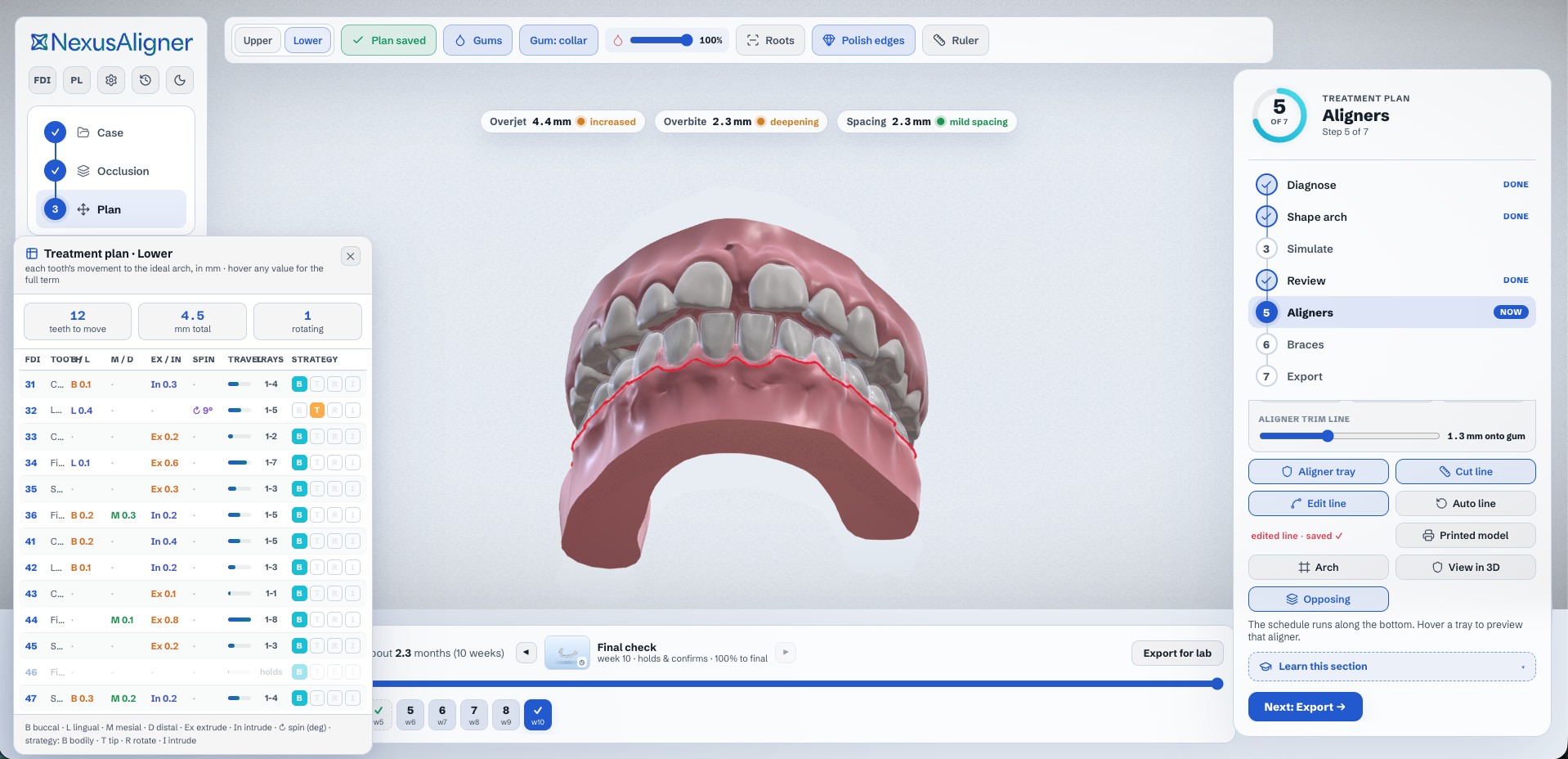
Task: Set tooth 34 strategy to Intrude (I)
Action: pyautogui.click(x=352, y=462)
